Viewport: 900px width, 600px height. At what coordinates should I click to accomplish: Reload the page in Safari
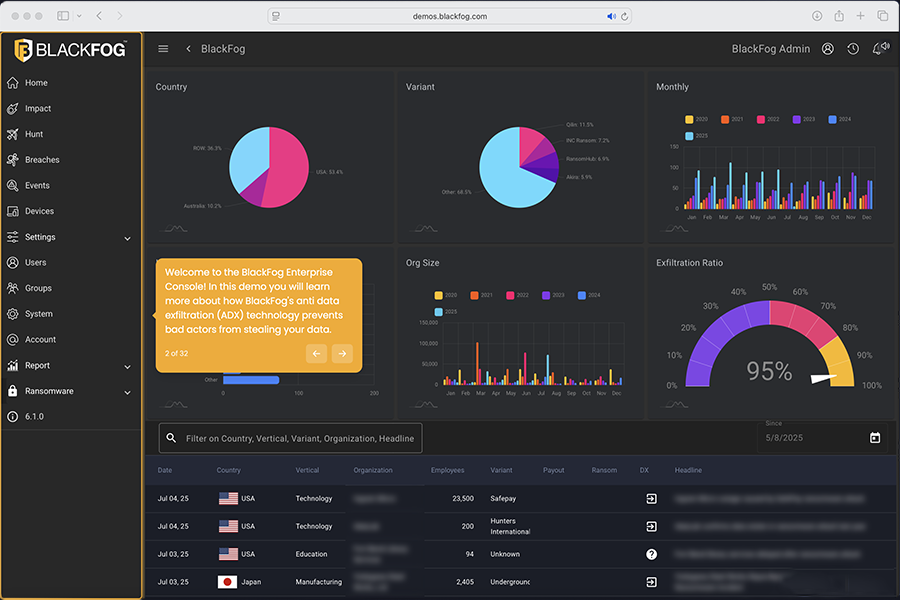click(x=624, y=16)
